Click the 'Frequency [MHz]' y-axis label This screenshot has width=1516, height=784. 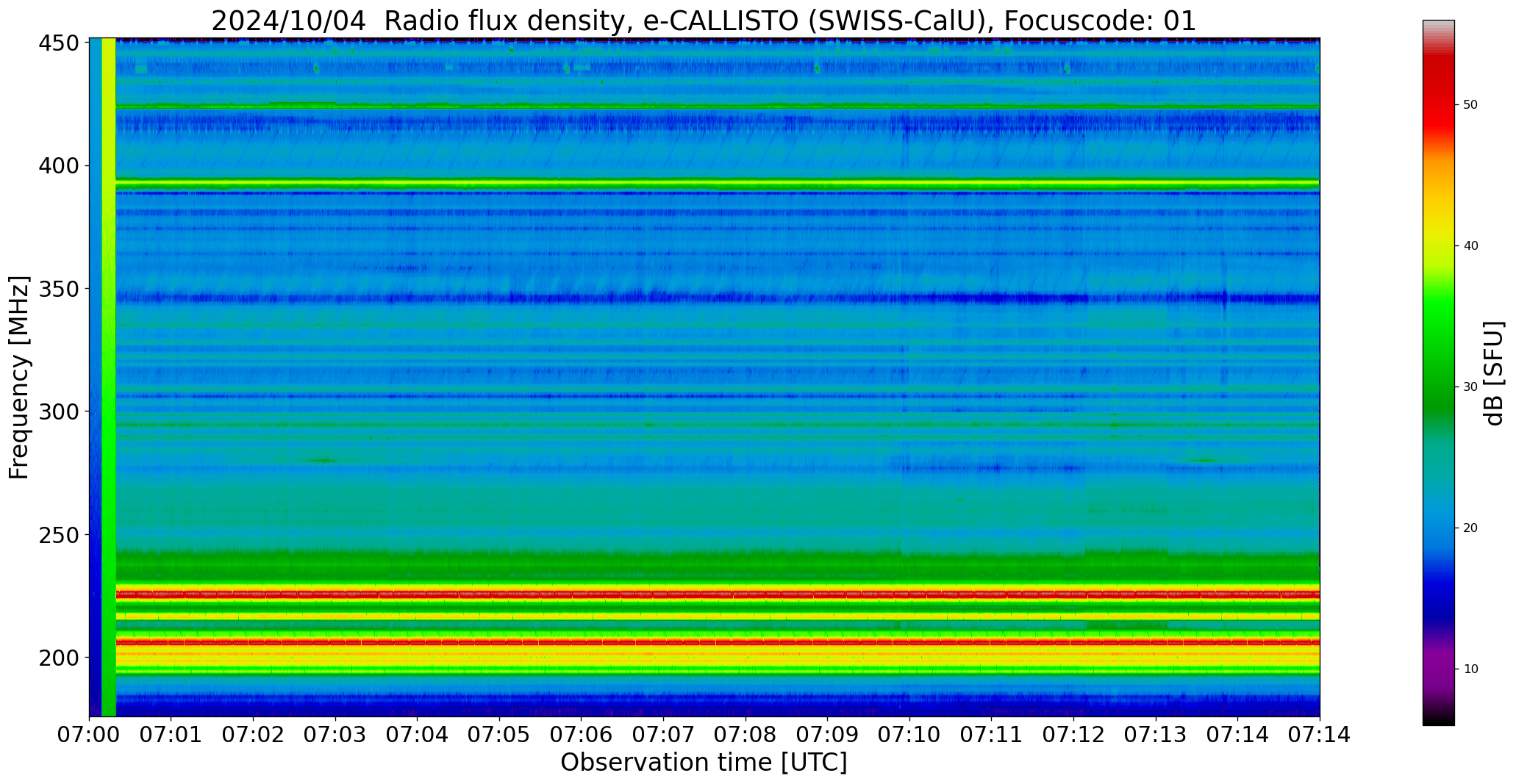(19, 377)
